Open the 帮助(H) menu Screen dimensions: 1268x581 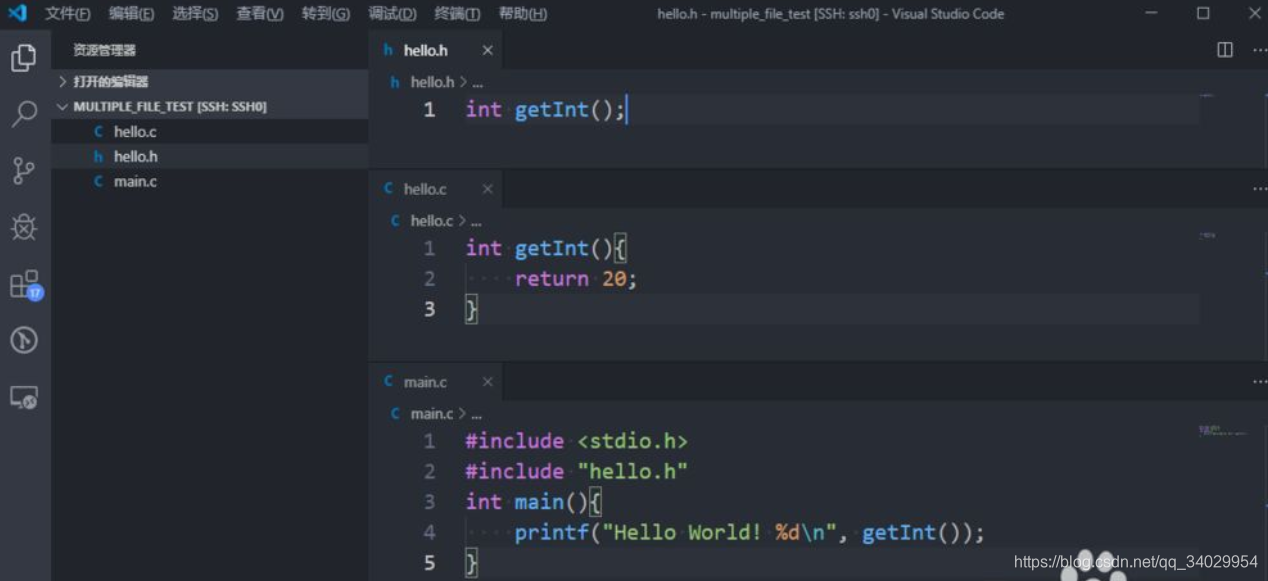(x=522, y=14)
